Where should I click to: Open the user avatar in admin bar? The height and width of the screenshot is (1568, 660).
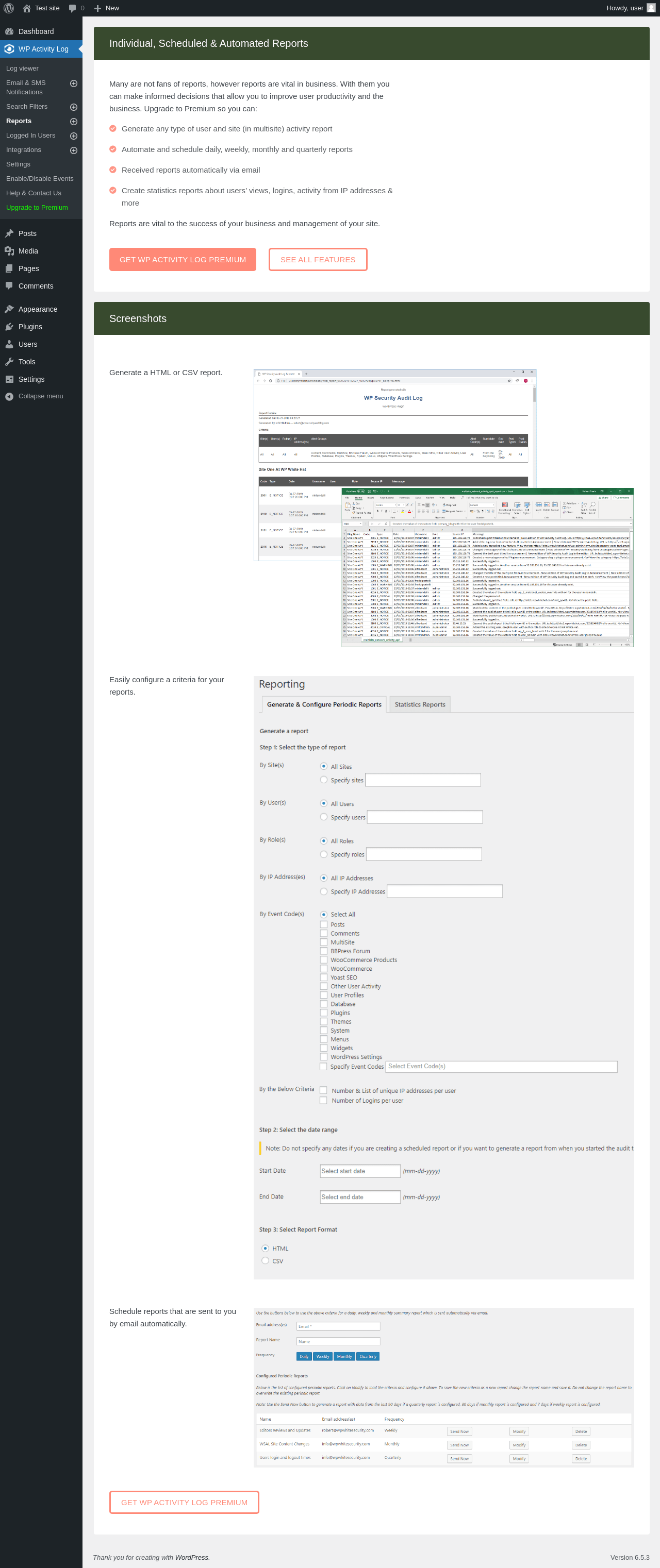(x=651, y=8)
